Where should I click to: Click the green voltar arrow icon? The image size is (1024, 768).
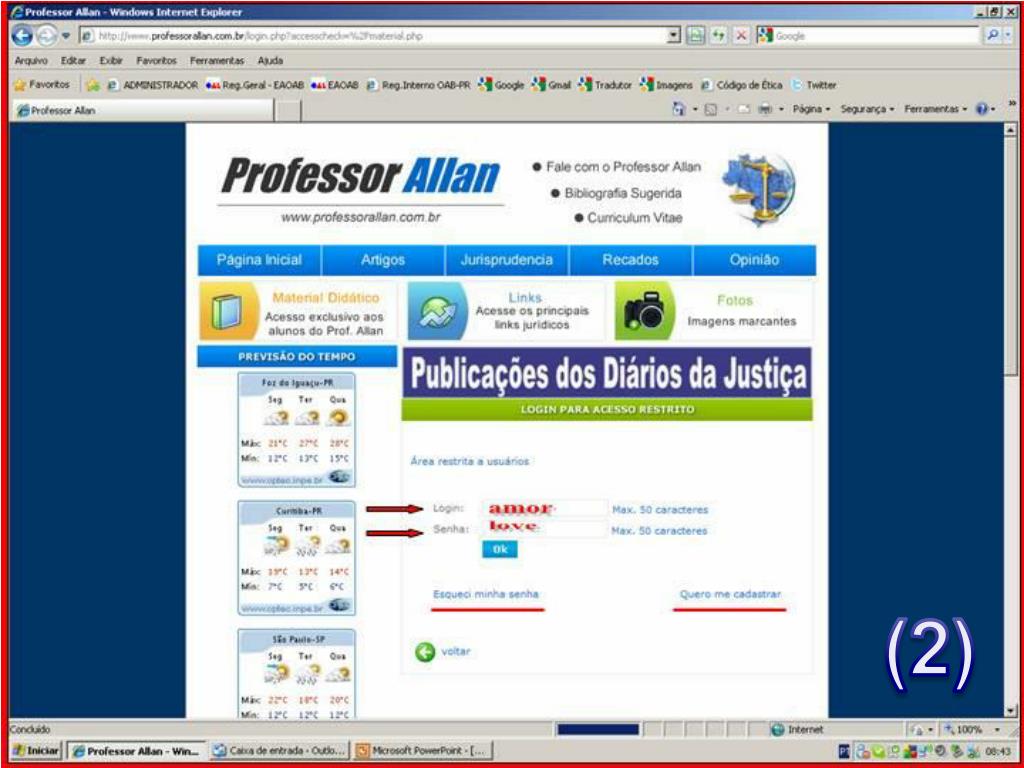click(425, 652)
